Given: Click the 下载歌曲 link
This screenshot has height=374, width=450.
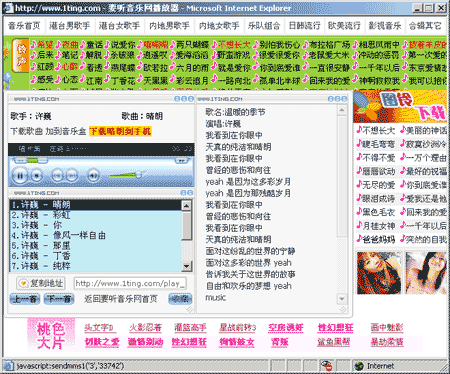Looking at the screenshot, I should [27, 131].
